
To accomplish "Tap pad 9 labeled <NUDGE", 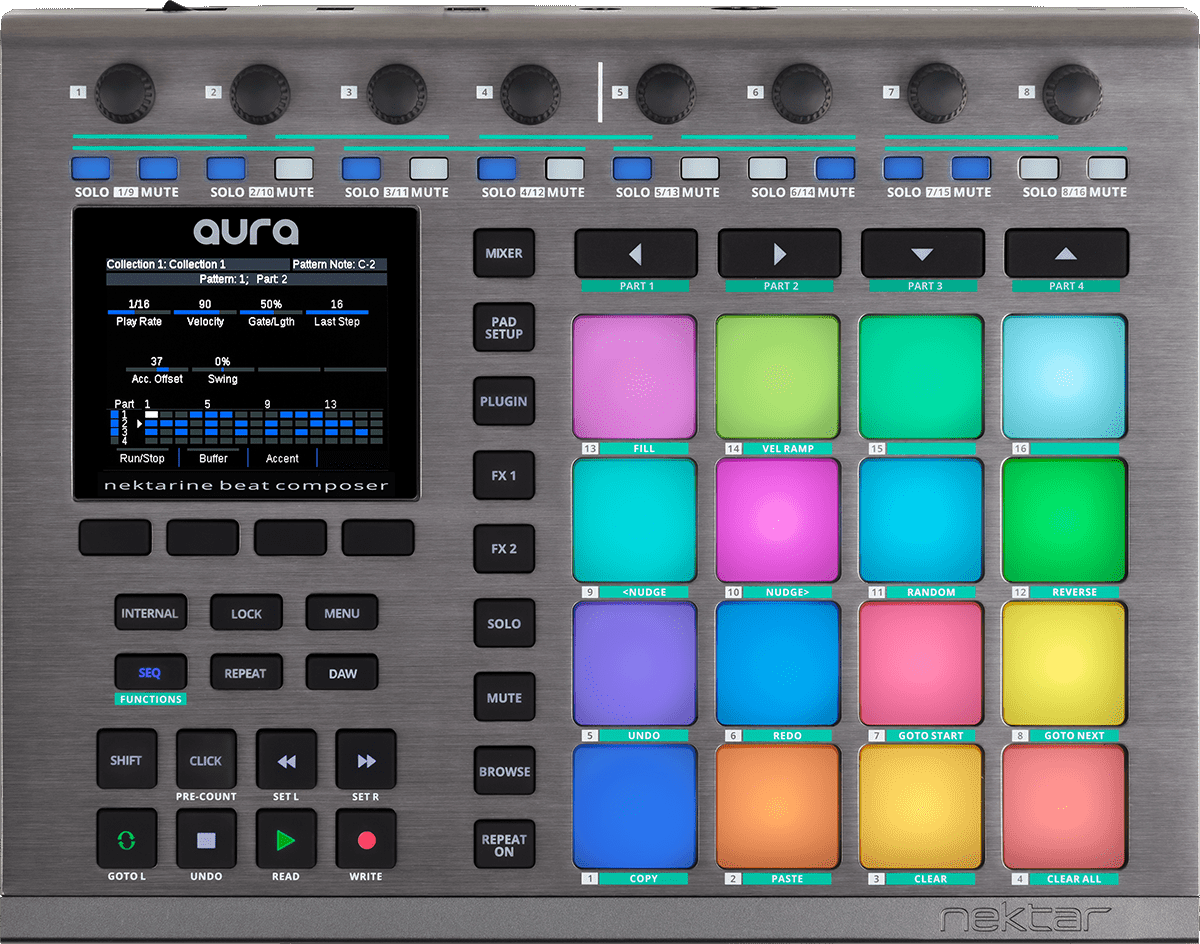I will (x=635, y=521).
